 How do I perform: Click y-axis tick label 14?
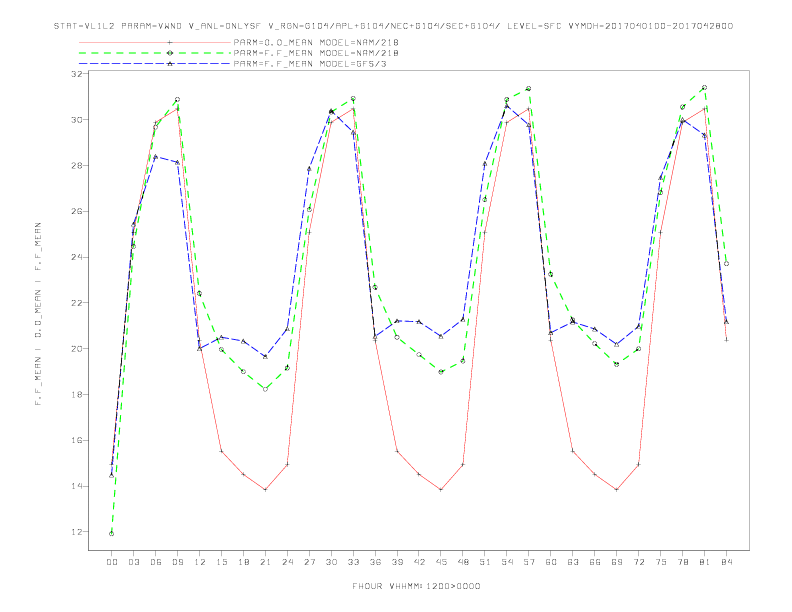tap(76, 486)
